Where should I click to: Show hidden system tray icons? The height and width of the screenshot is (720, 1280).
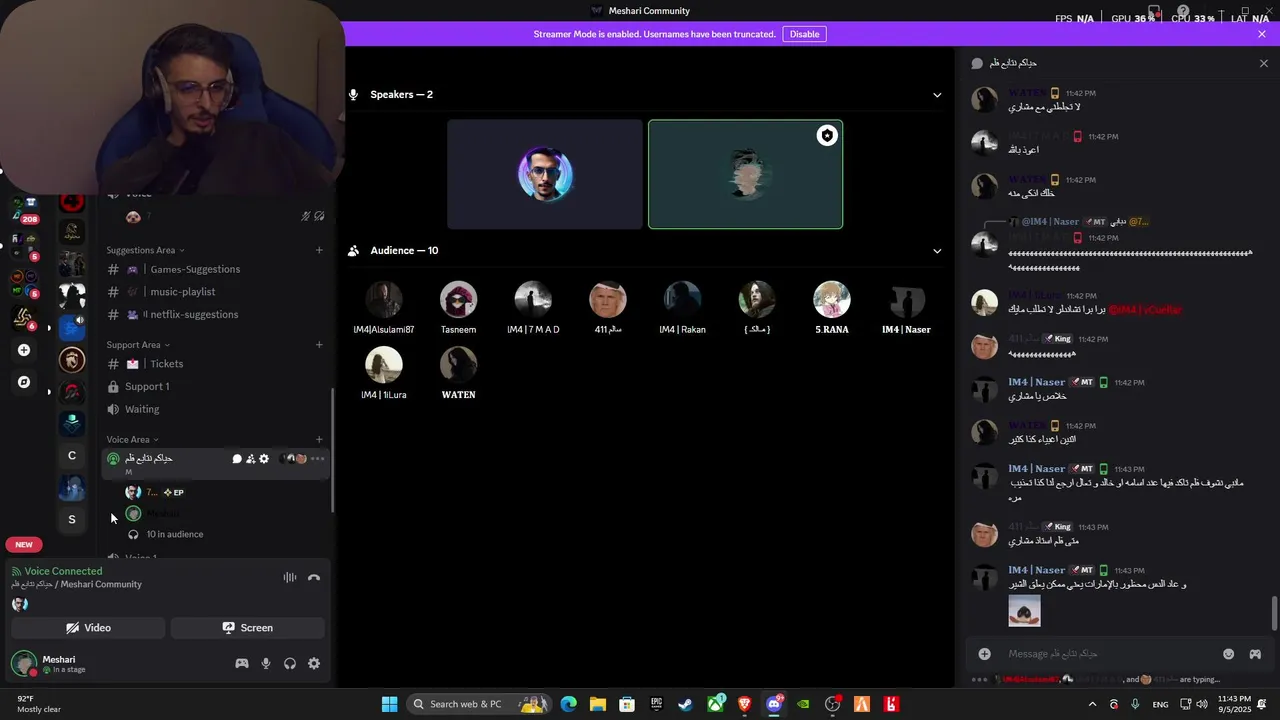tap(1092, 704)
